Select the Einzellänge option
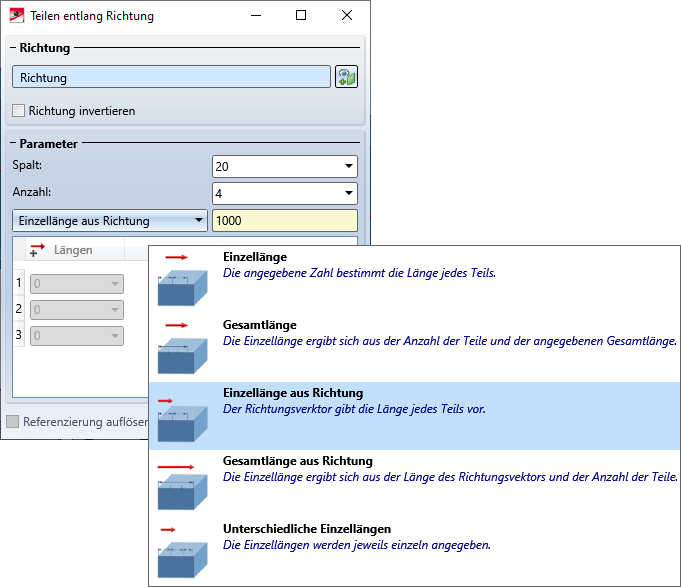Image resolution: width=681 pixels, height=587 pixels. click(x=415, y=280)
